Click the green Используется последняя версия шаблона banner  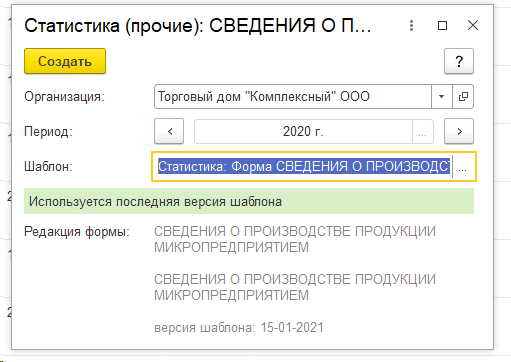[249, 201]
